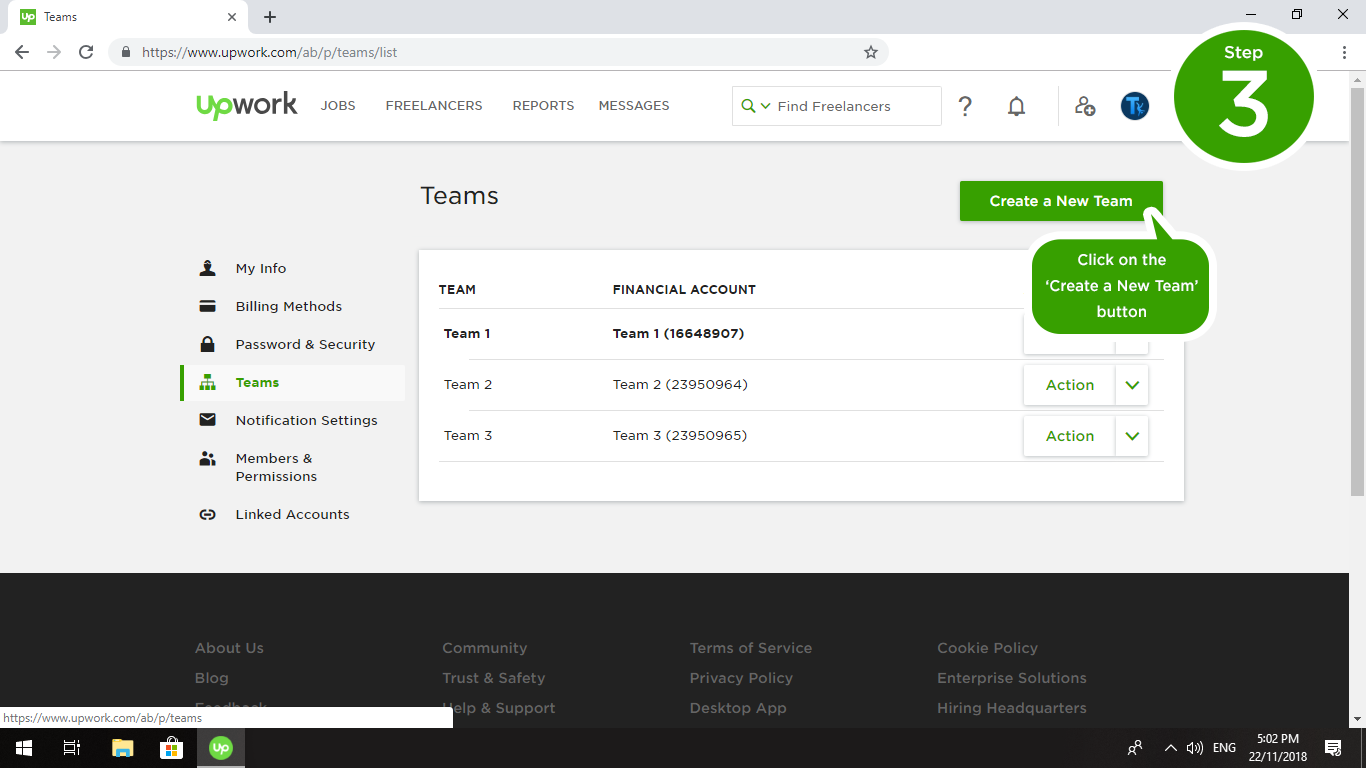Open the REPORTS menu

pos(543,106)
